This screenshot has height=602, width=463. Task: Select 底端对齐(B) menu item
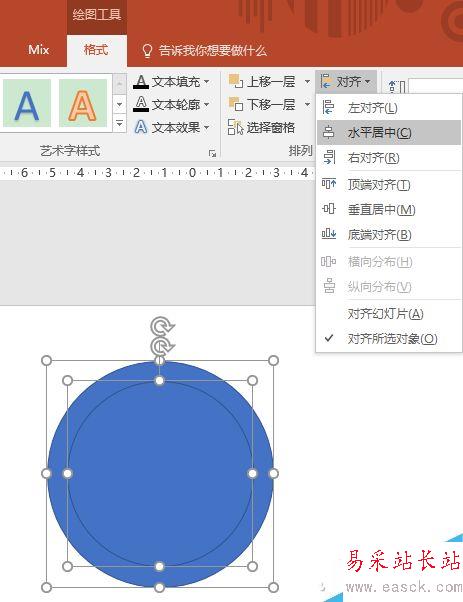pyautogui.click(x=389, y=234)
